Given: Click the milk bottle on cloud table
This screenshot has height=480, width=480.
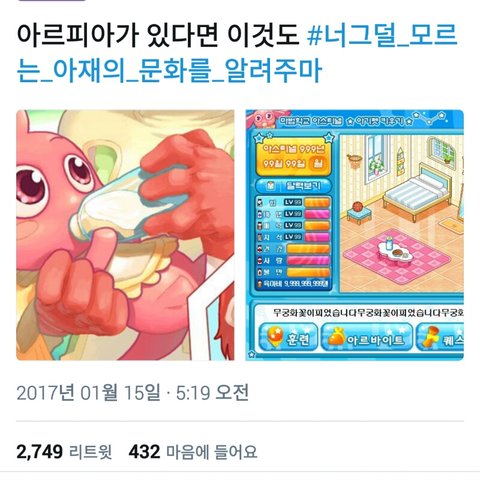Looking at the screenshot, I should (x=388, y=243).
